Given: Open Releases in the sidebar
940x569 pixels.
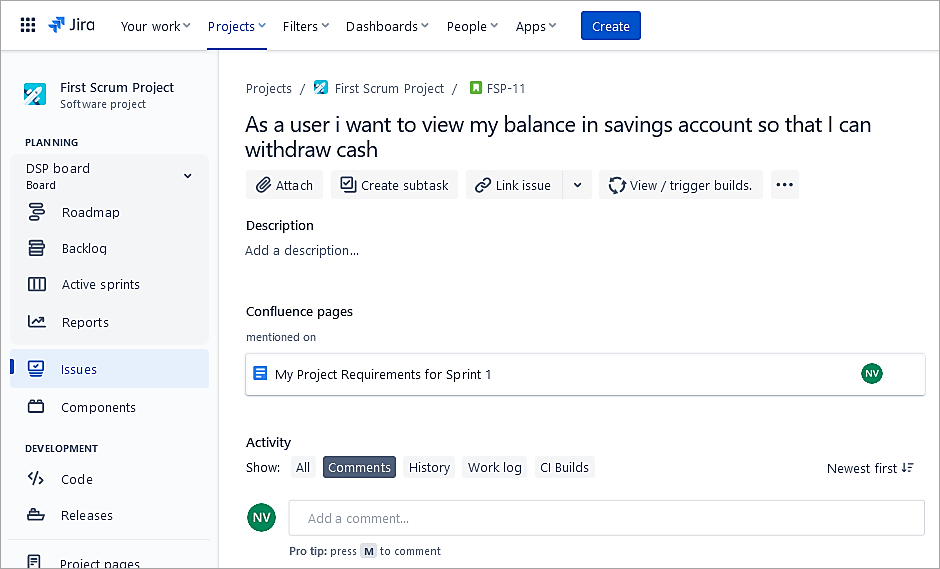Looking at the screenshot, I should point(87,515).
